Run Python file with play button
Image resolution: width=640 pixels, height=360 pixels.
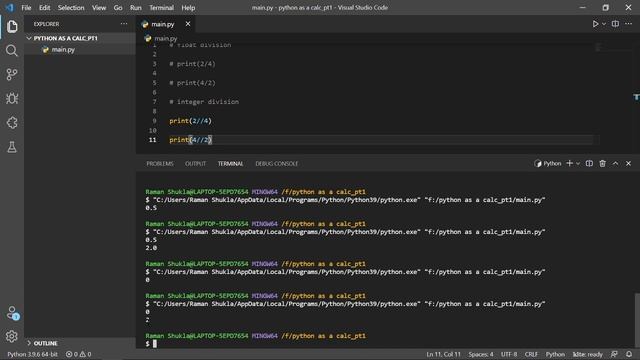595,24
